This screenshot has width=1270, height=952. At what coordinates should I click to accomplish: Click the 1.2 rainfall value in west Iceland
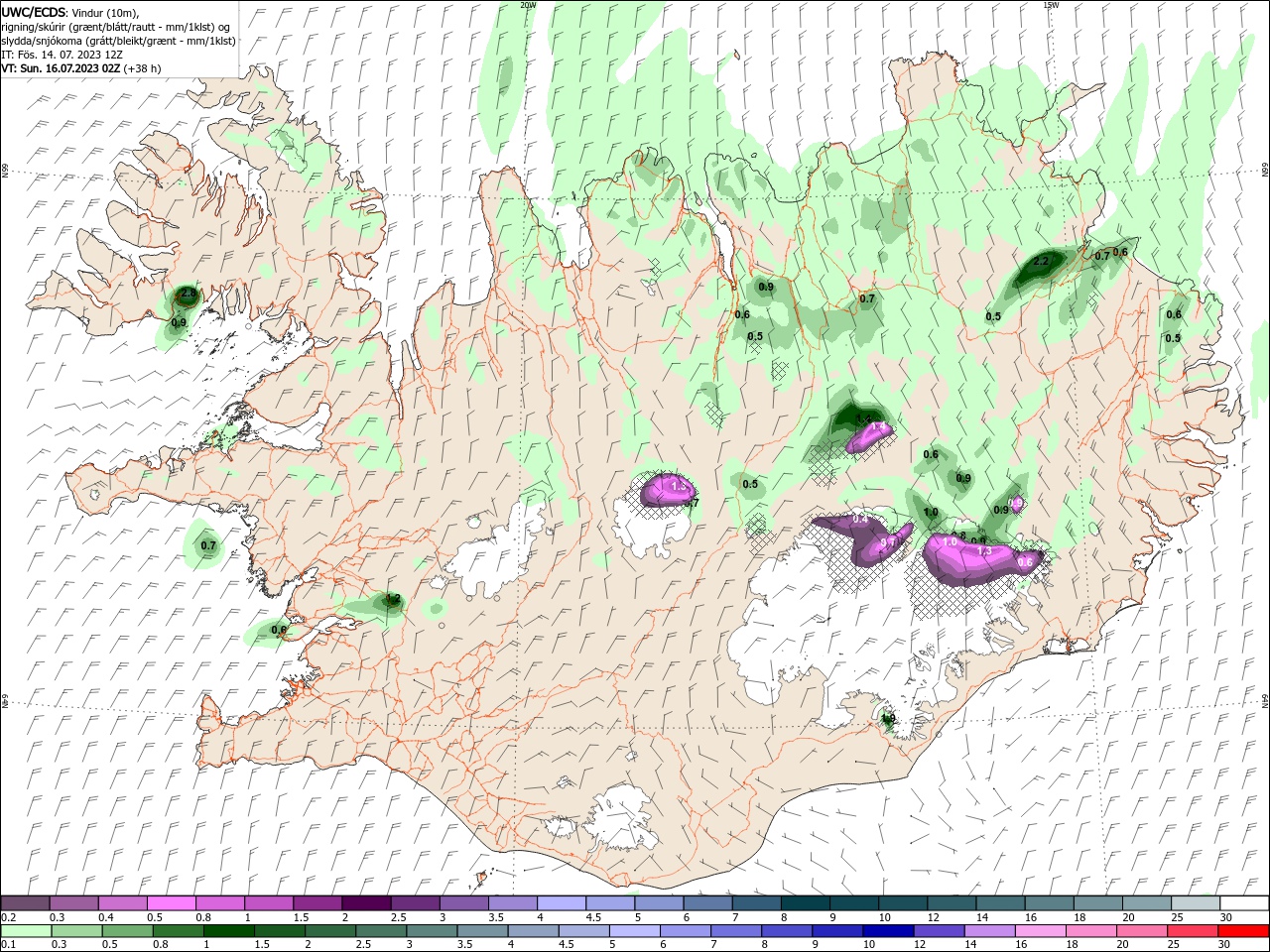click(x=393, y=599)
